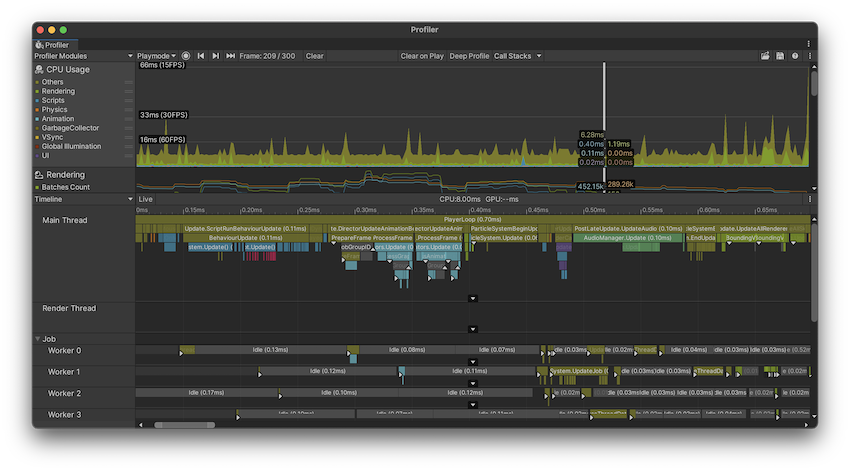Open the Call Stacks dropdown
The height and width of the screenshot is (471, 850).
[517, 56]
